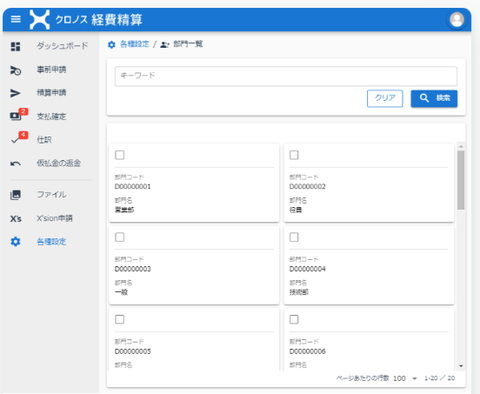Select department code D00000001 text
480x394 pixels.
pyautogui.click(x=133, y=187)
